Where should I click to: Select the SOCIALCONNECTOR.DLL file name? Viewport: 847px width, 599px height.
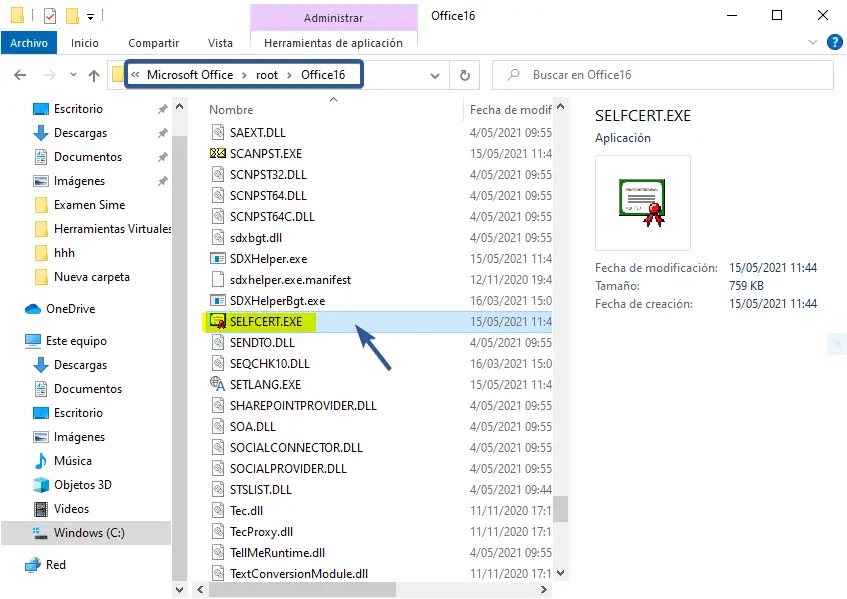point(297,448)
